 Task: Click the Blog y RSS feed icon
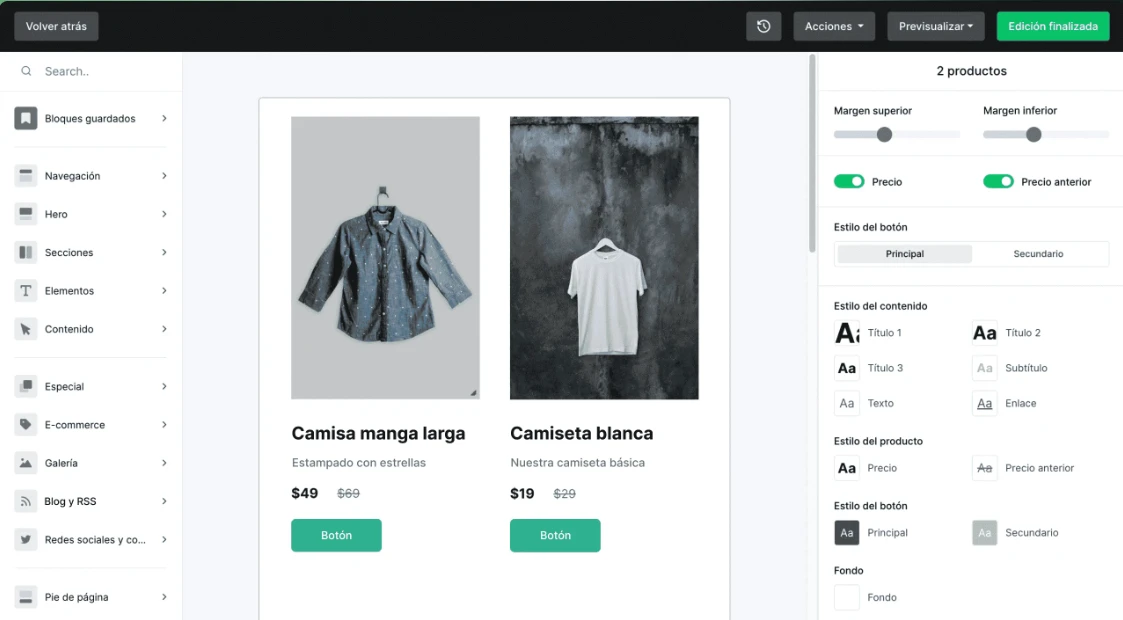[x=26, y=501]
